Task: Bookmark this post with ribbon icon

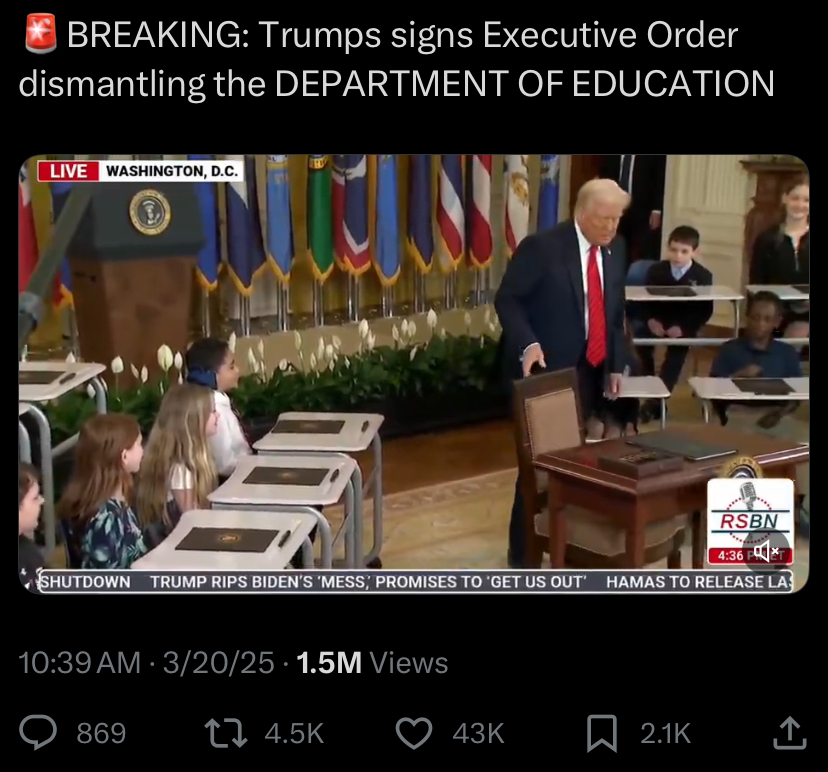Action: tap(602, 733)
